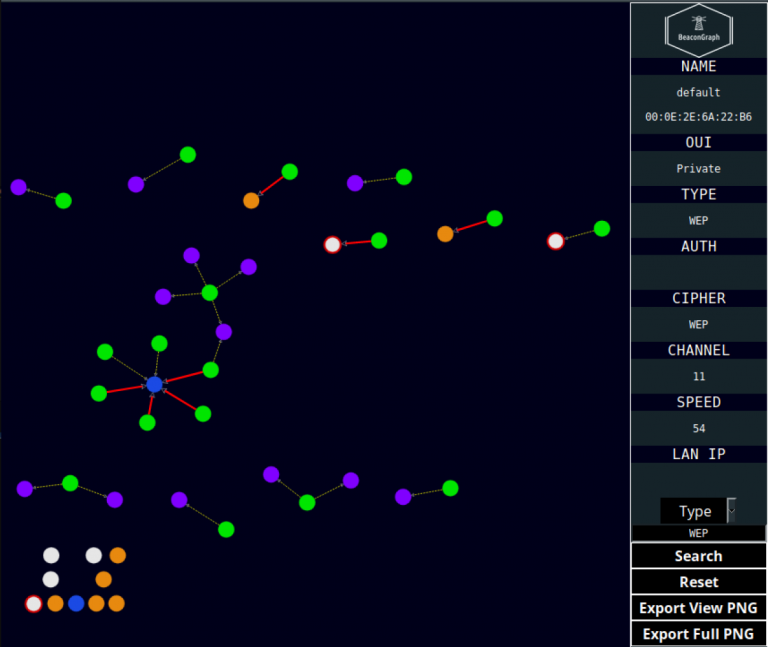Click the MAC address 00:0E:2E:6A:22:B6
This screenshot has width=768, height=647.
tap(698, 117)
